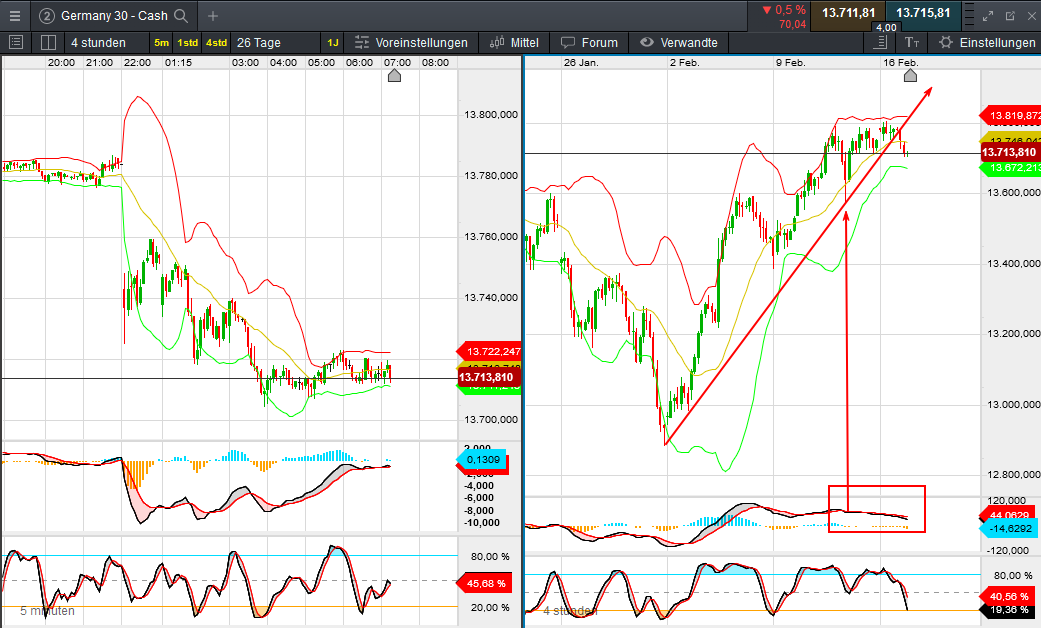Open instrument search magnifier icon
The width and height of the screenshot is (1041, 628).
point(181,16)
